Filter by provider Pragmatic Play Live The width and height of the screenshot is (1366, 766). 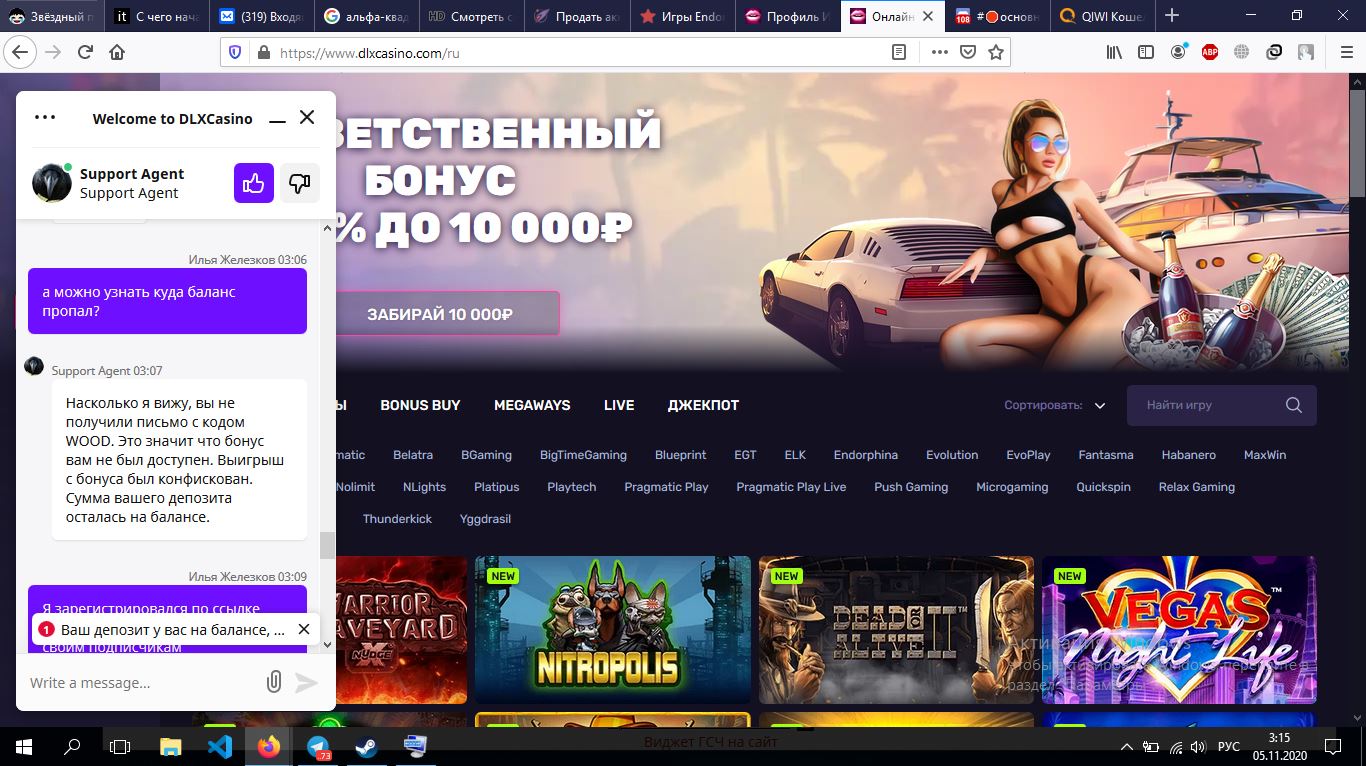791,487
